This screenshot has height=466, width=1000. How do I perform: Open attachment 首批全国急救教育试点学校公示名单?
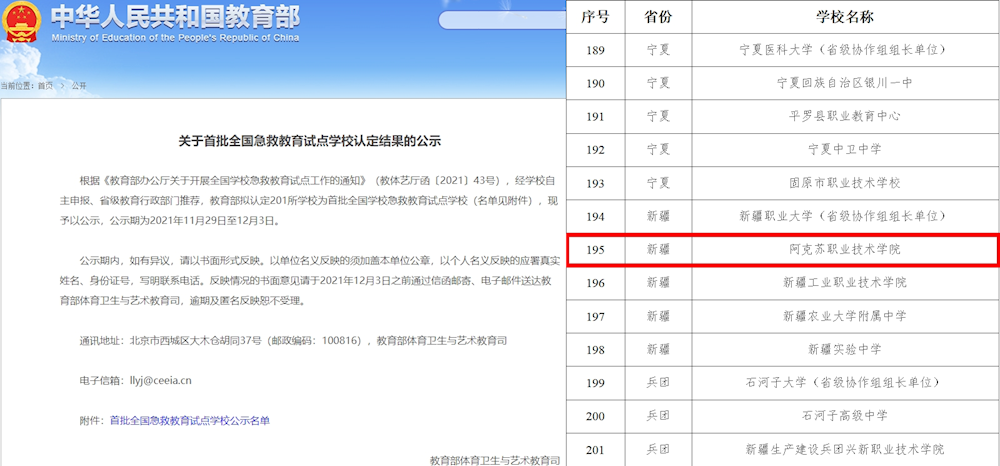pyautogui.click(x=190, y=421)
